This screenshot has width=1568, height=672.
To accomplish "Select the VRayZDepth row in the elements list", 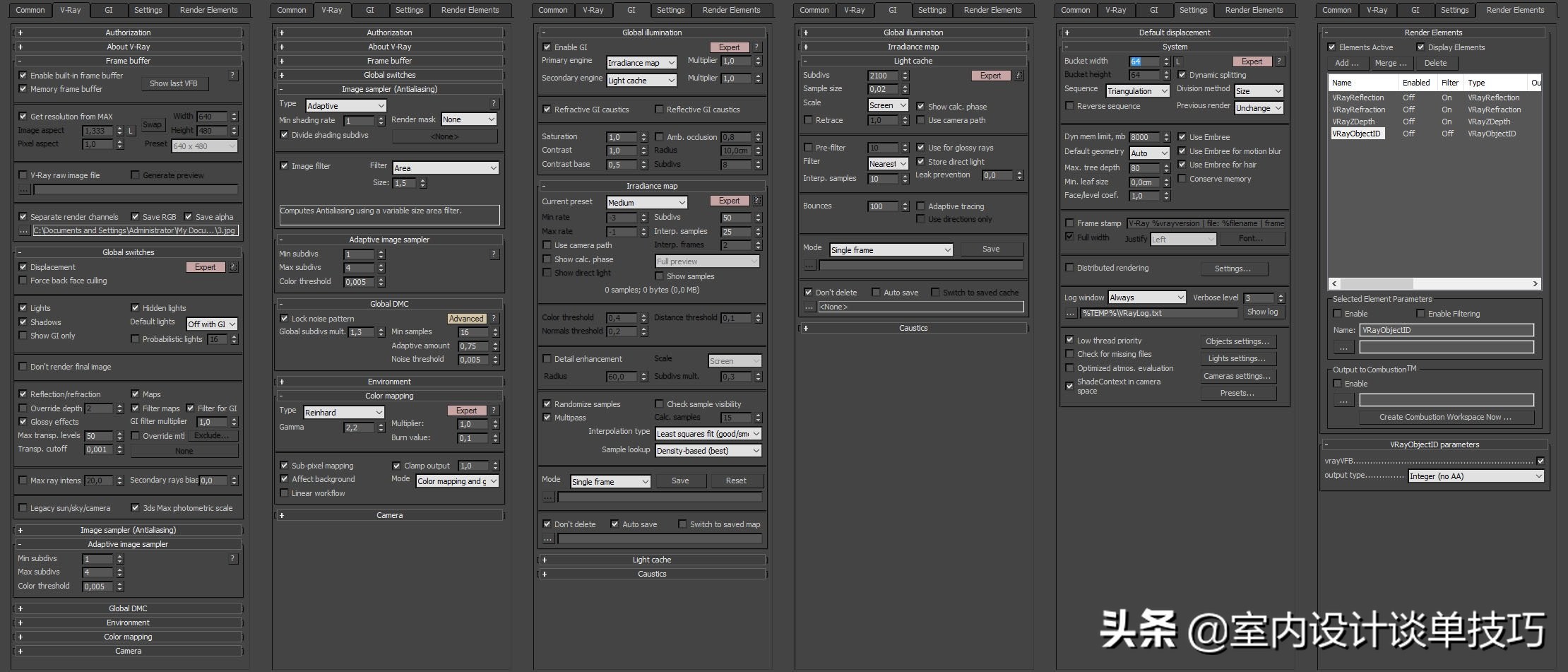I will coord(1353,122).
